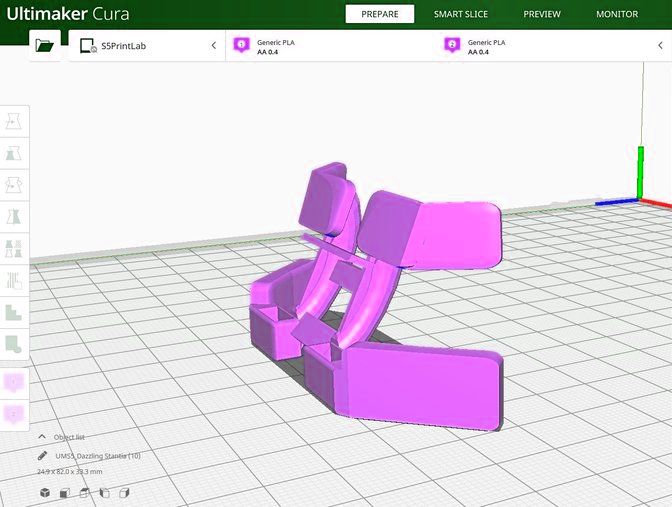Image resolution: width=672 pixels, height=507 pixels.
Task: Switch to the MONITOR stage
Action: coord(617,14)
